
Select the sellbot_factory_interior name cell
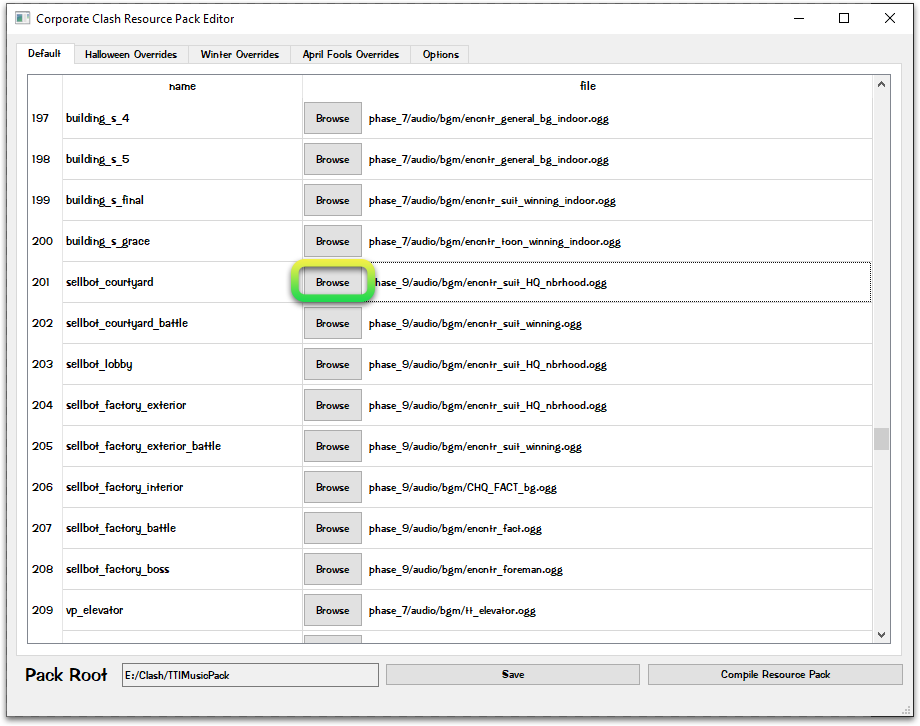(x=182, y=488)
